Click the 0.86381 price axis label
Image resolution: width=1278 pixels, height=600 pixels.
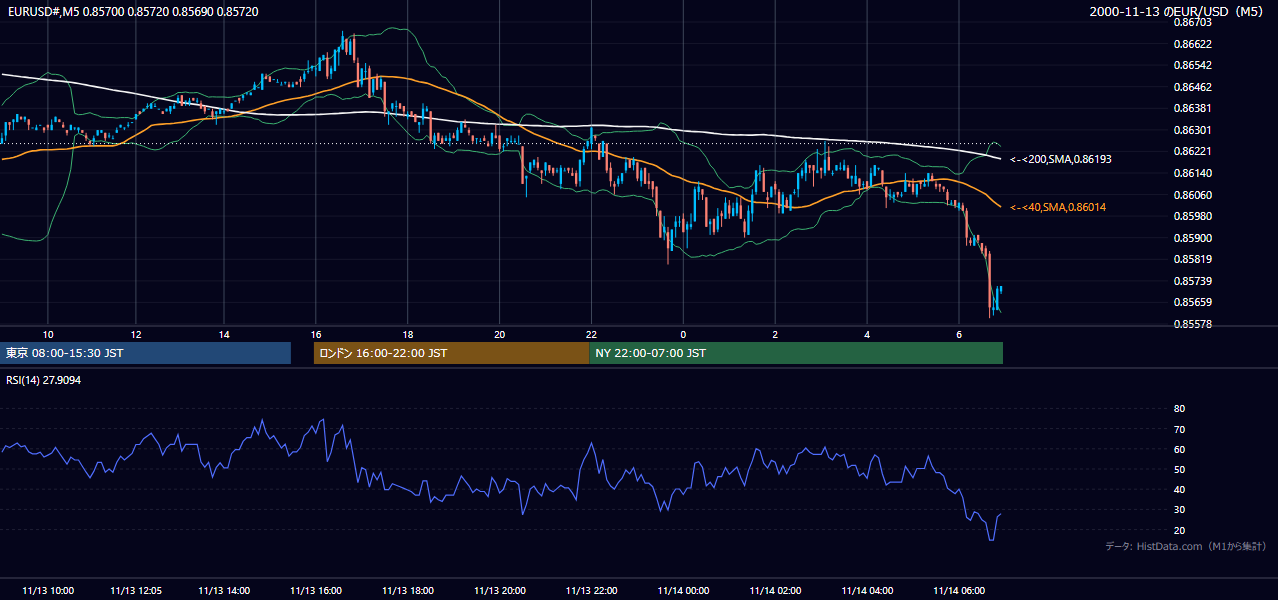pyautogui.click(x=1192, y=108)
